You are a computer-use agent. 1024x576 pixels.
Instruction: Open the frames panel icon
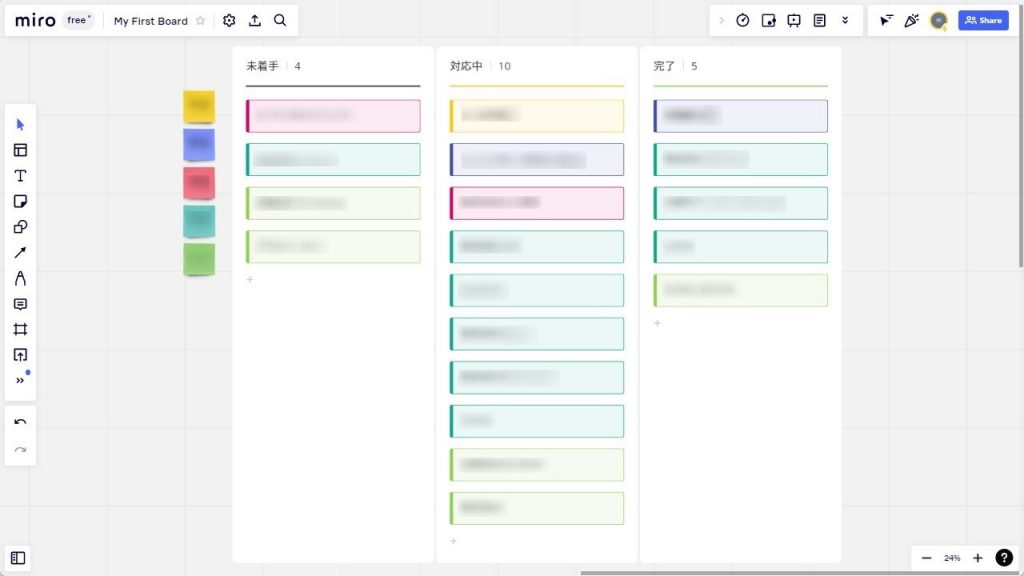pos(18,558)
